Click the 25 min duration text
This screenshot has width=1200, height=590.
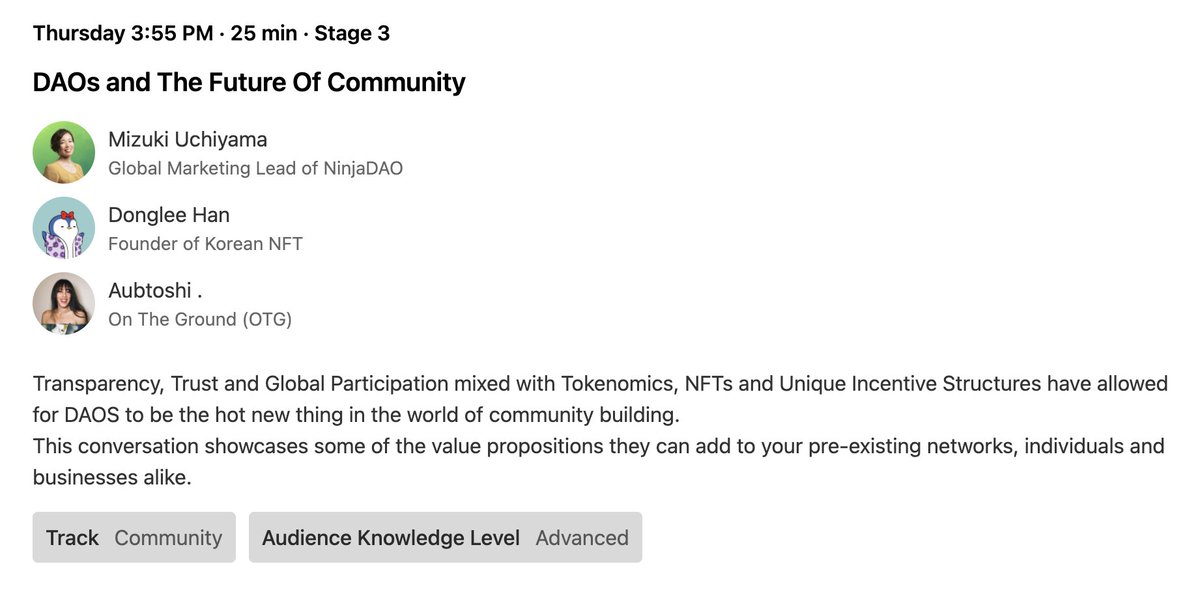[x=264, y=33]
